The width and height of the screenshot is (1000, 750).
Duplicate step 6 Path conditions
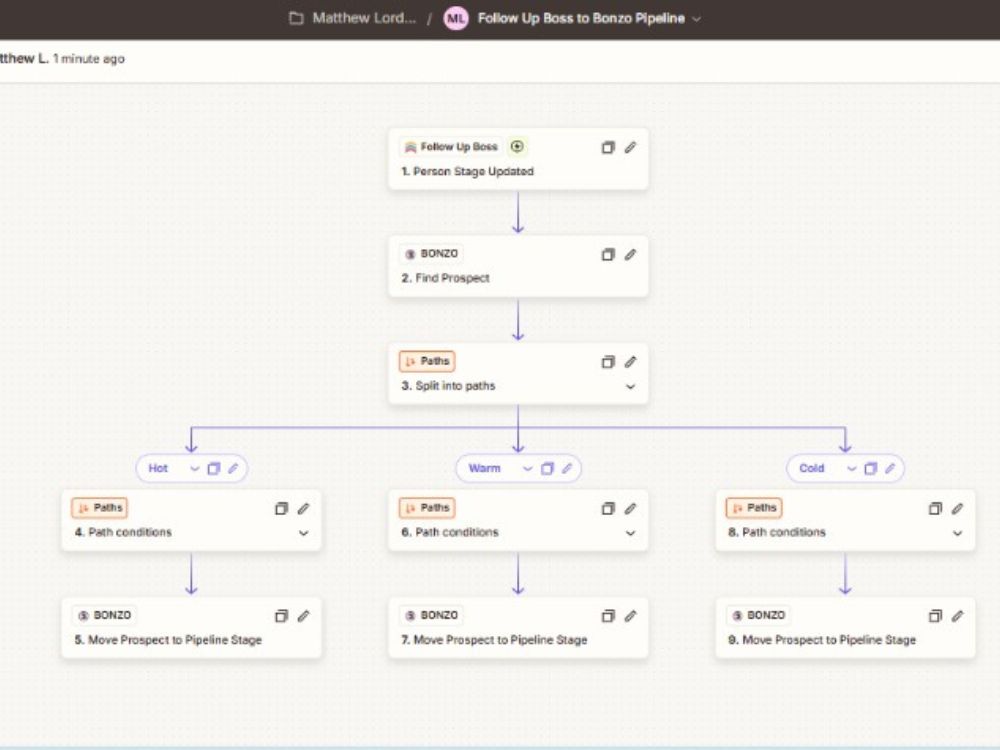coord(608,508)
